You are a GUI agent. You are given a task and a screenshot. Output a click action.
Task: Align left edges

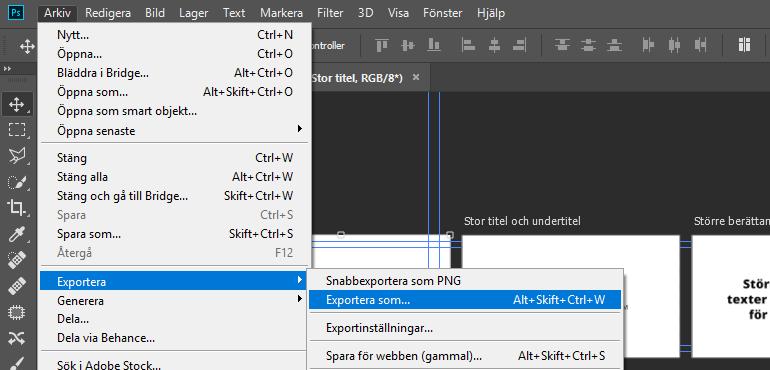[468, 45]
